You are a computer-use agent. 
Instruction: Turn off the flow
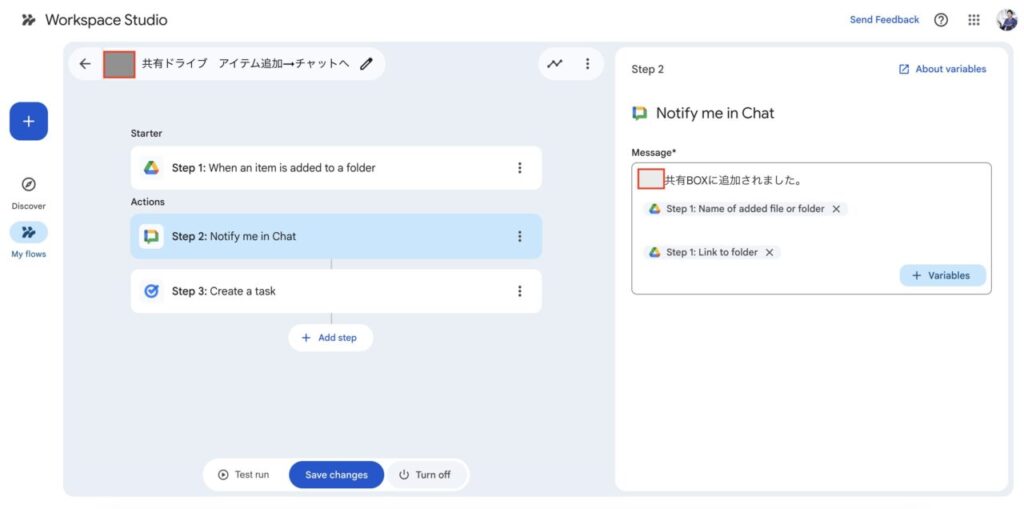425,475
